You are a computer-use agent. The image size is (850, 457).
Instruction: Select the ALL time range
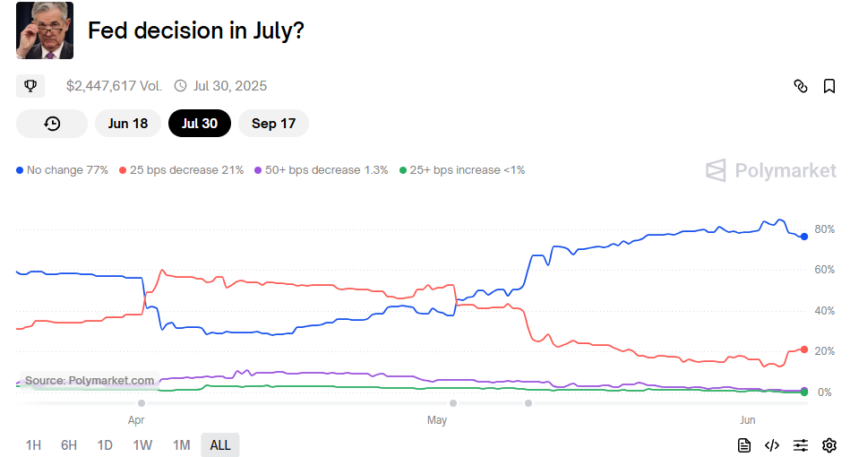(x=220, y=446)
